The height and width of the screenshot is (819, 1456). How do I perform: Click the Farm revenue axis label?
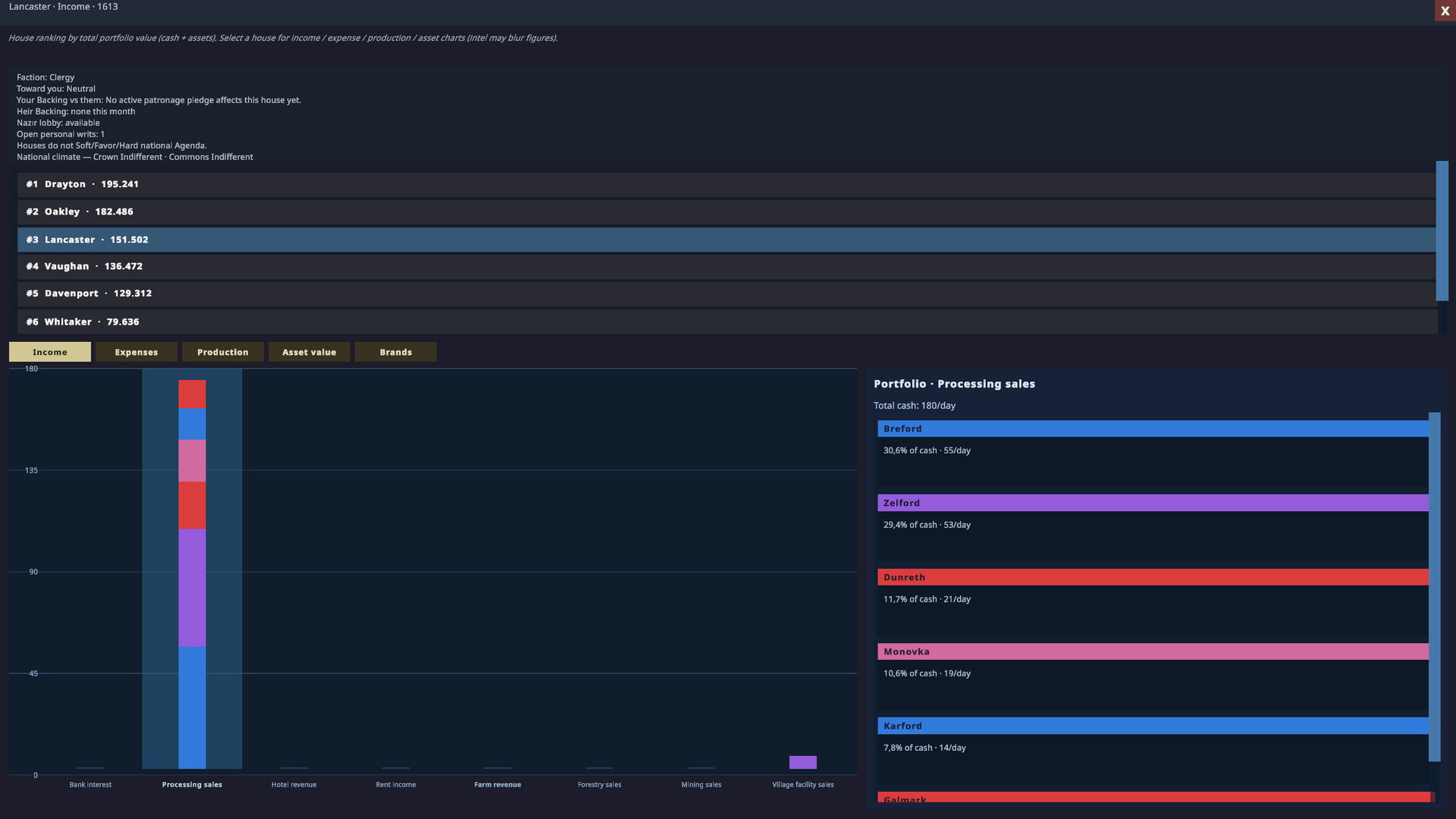click(x=497, y=785)
